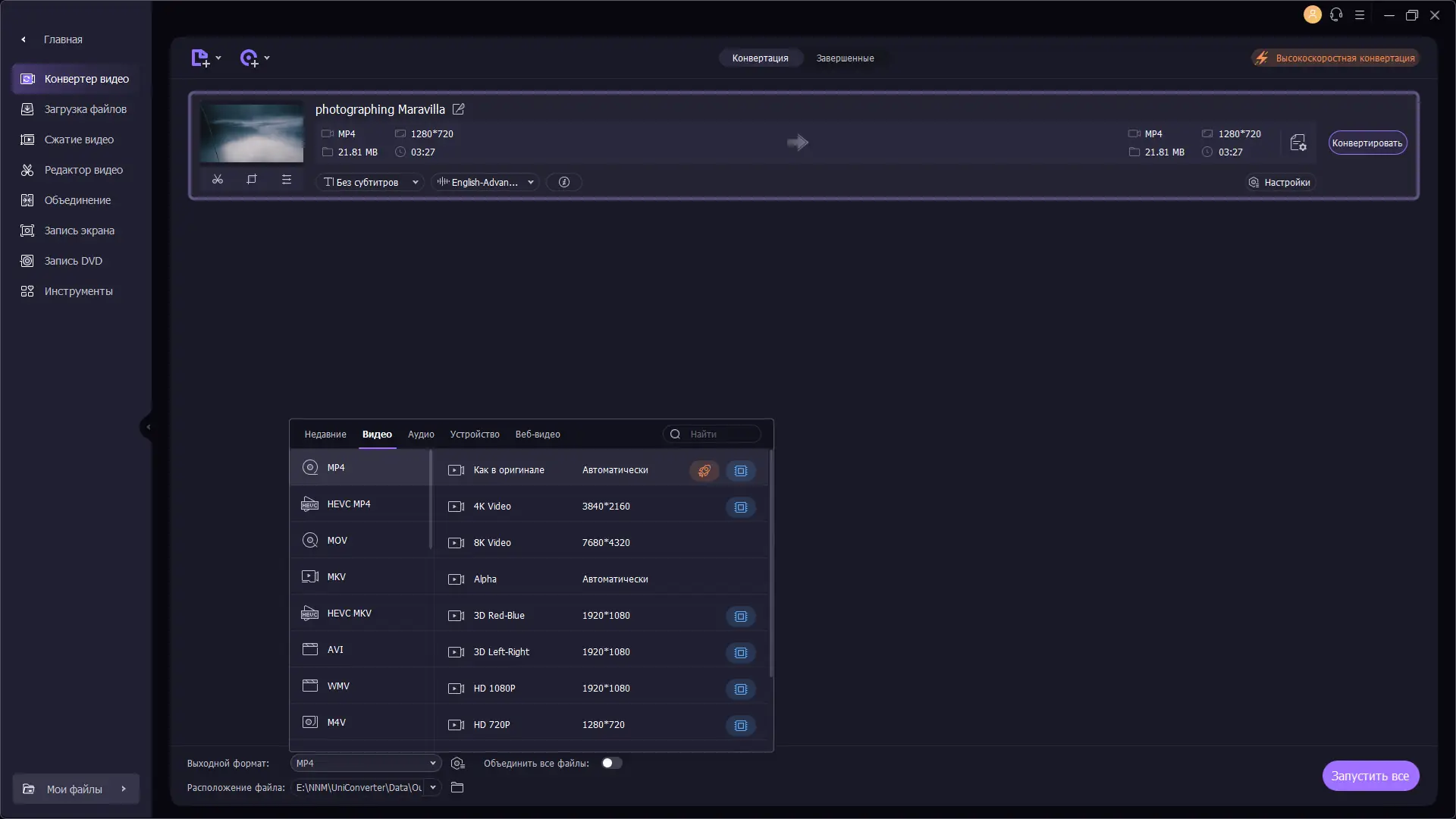Screen dimensions: 1456x819
Task: Open output folder icon beside file location
Action: click(457, 788)
